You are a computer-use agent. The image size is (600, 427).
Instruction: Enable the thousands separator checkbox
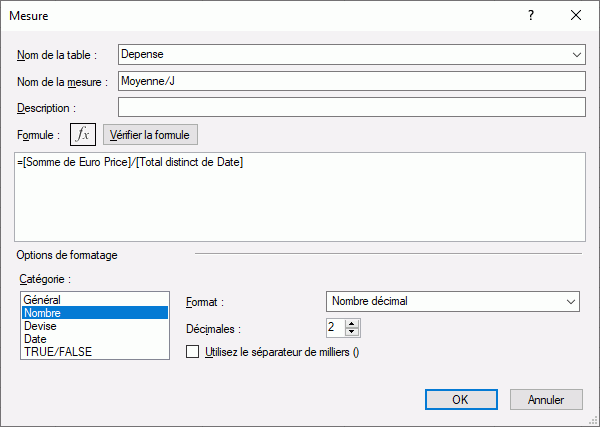coord(193,351)
